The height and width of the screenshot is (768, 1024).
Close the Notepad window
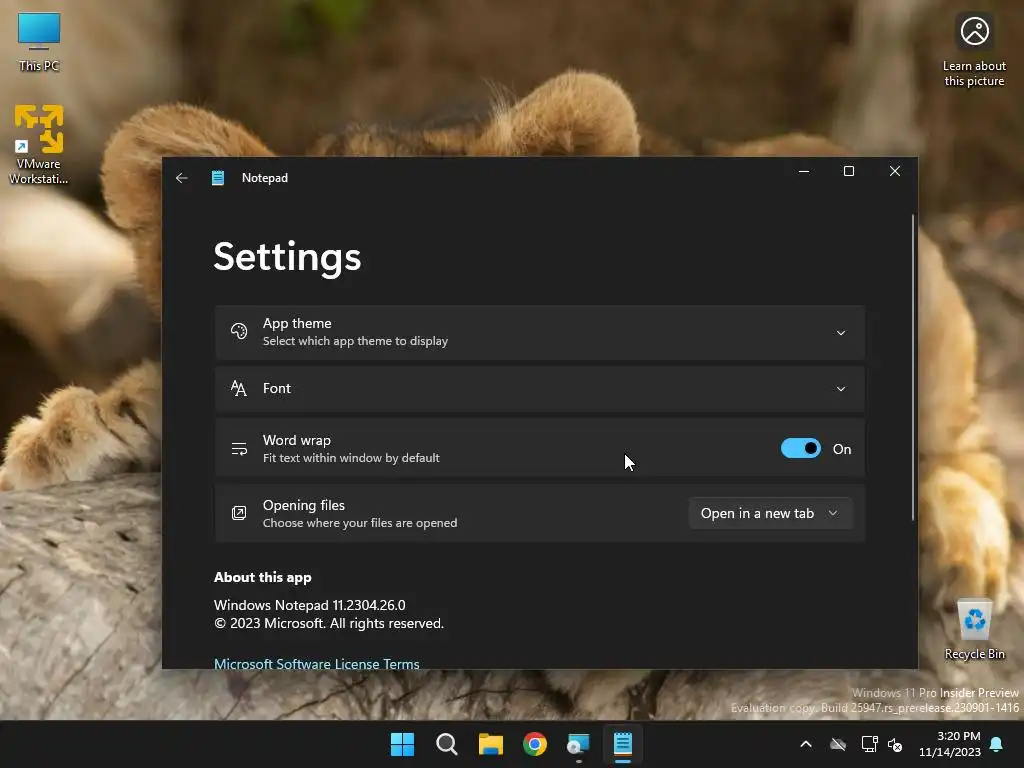(x=895, y=171)
